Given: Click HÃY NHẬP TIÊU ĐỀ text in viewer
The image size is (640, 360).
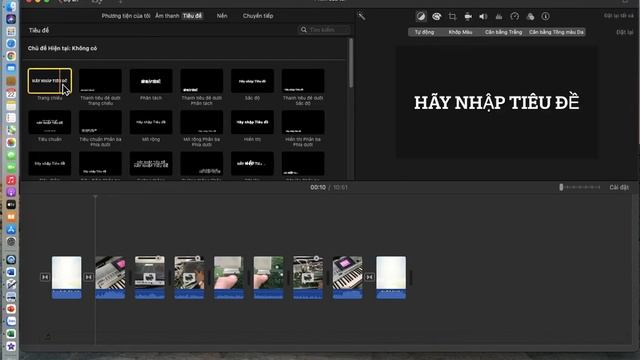Looking at the screenshot, I should click(x=496, y=102).
